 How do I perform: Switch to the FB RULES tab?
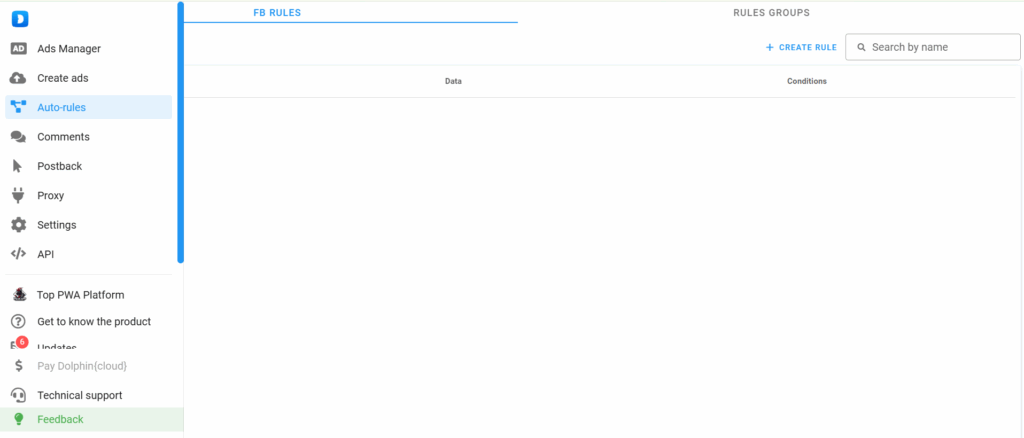tap(277, 12)
